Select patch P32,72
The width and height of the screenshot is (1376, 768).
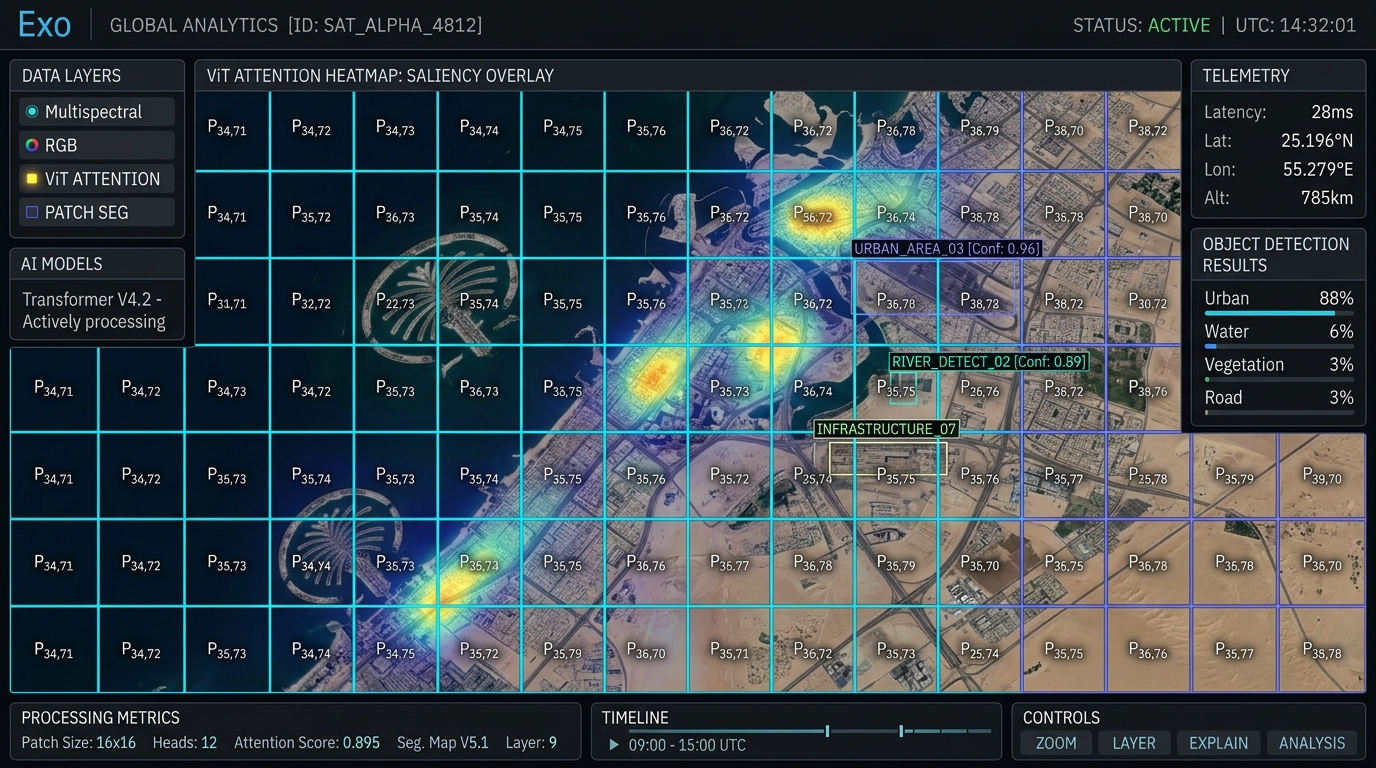[x=311, y=300]
